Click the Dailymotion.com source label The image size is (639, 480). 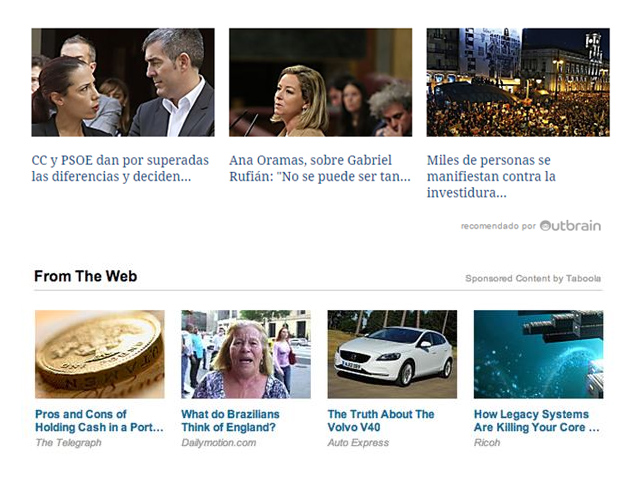pyautogui.click(x=219, y=443)
